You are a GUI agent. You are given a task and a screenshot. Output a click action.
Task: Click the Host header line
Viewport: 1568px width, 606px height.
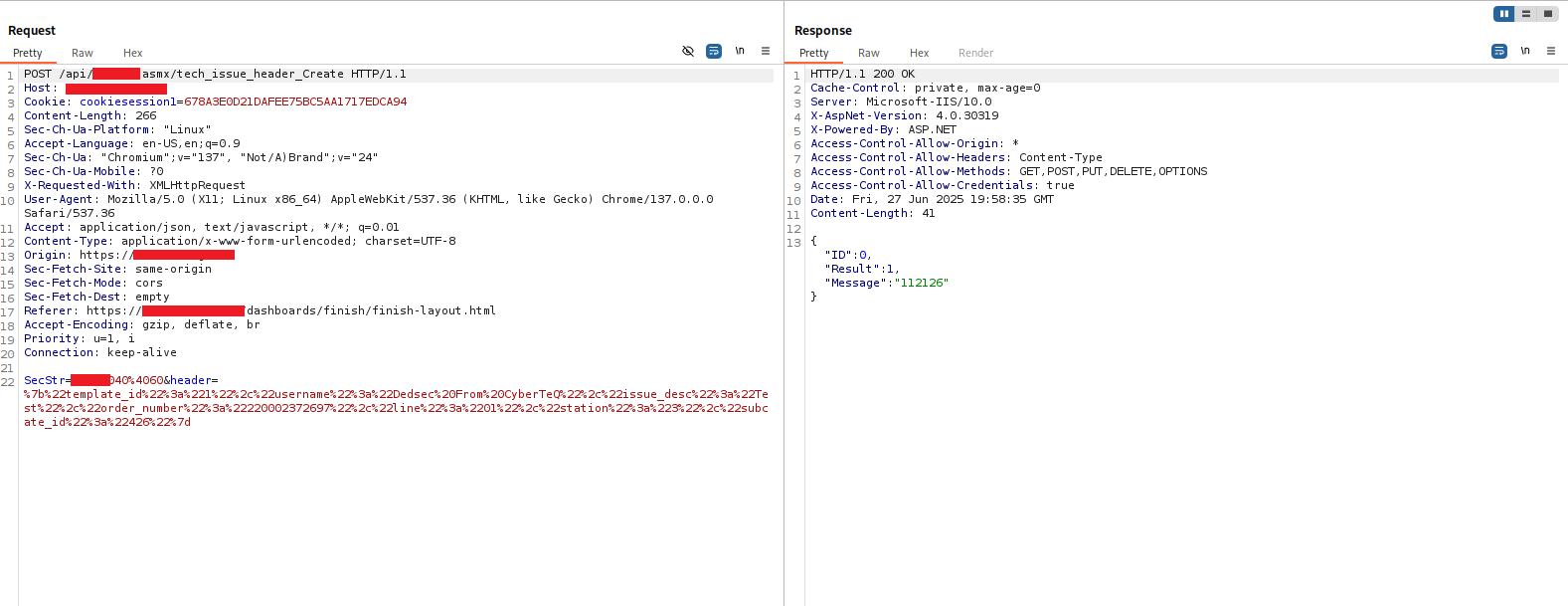95,88
